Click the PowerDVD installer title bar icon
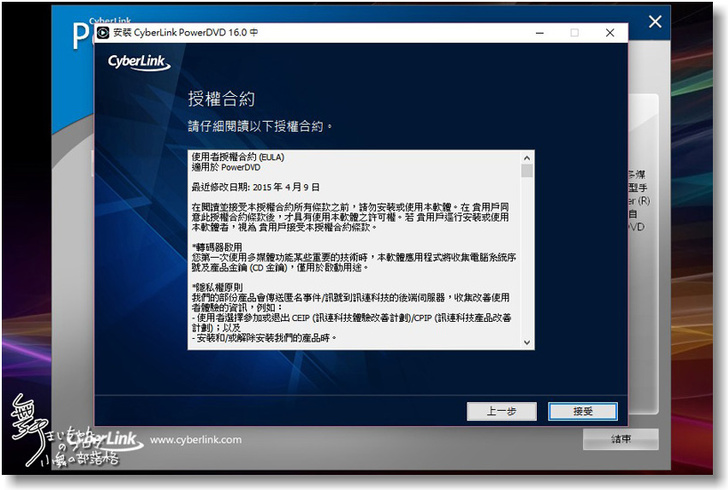The height and width of the screenshot is (490, 728). [103, 33]
